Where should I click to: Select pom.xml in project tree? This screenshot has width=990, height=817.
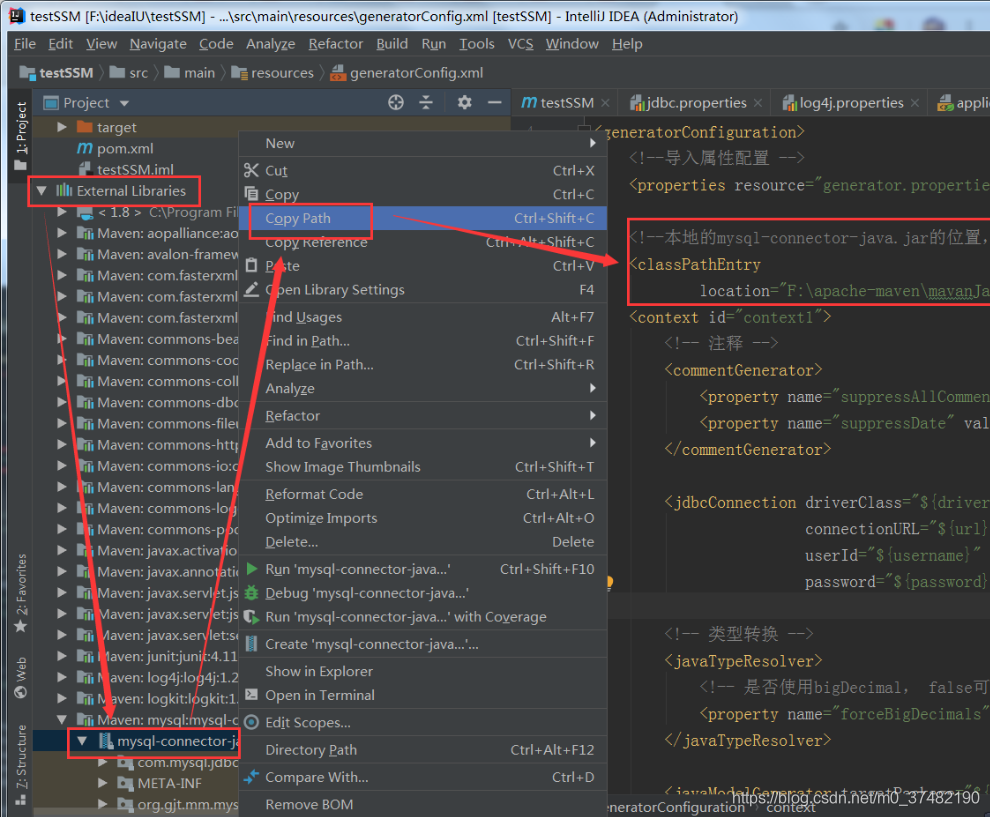tap(125, 148)
